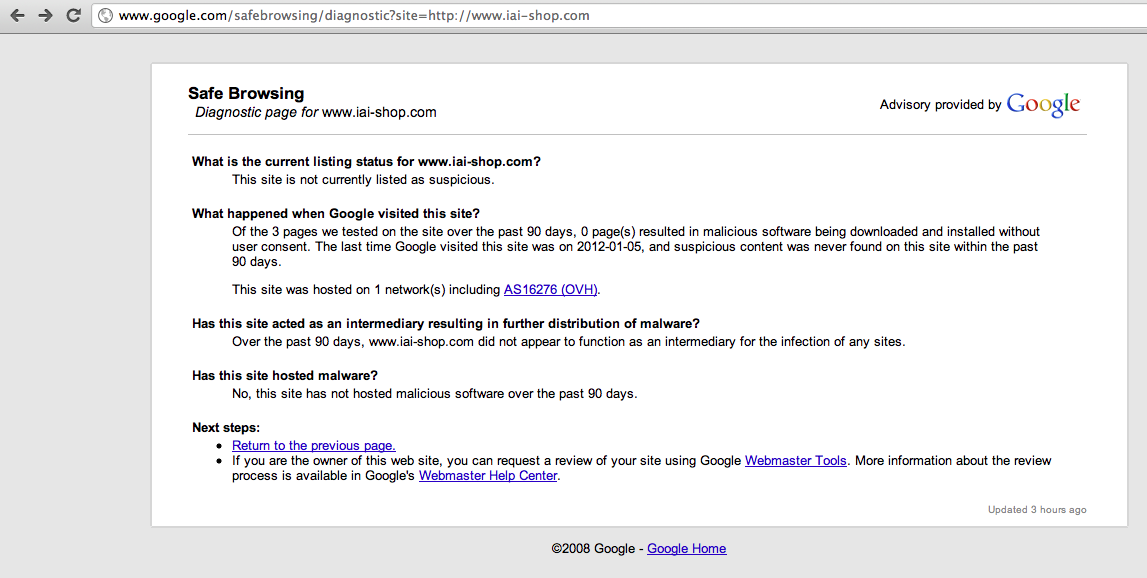
Task: Click 'Updated 3 hours ago' timestamp
Action: pos(1037,510)
